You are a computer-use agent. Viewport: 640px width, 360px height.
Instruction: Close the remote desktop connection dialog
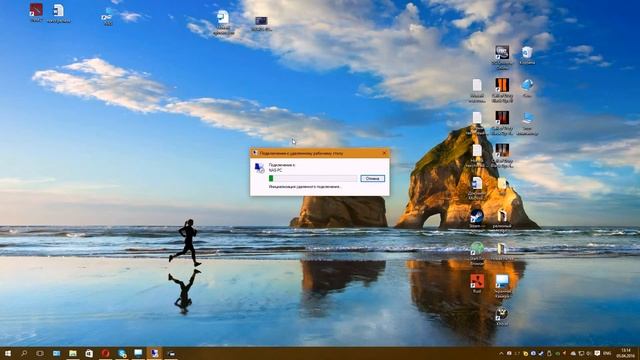384,153
